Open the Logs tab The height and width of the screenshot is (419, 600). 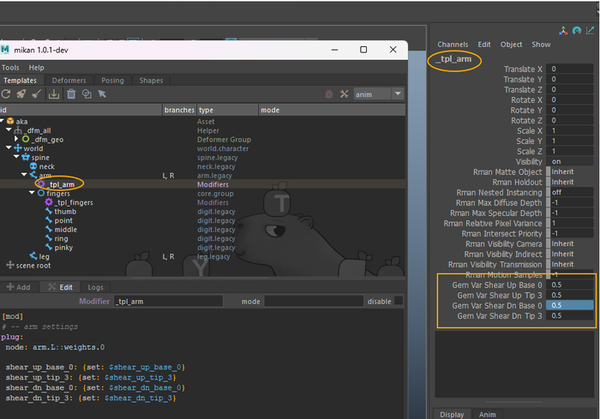(93, 286)
